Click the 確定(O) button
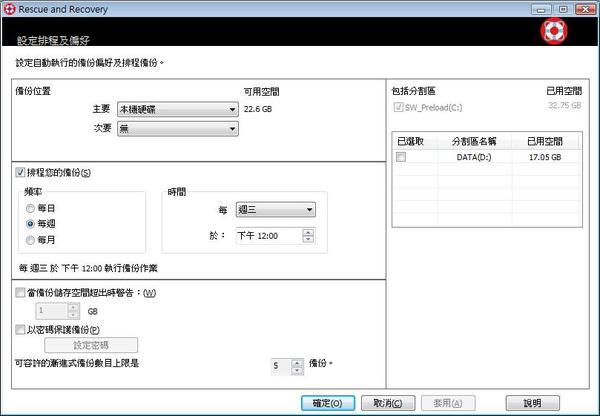The height and width of the screenshot is (416, 600). [328, 403]
